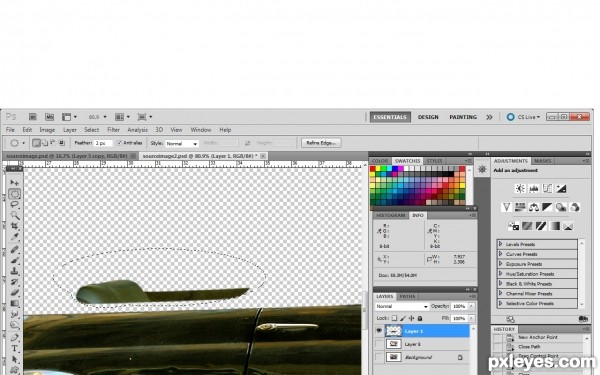Pick the red swatch in Swatches
The height and width of the screenshot is (375, 600).
373,169
